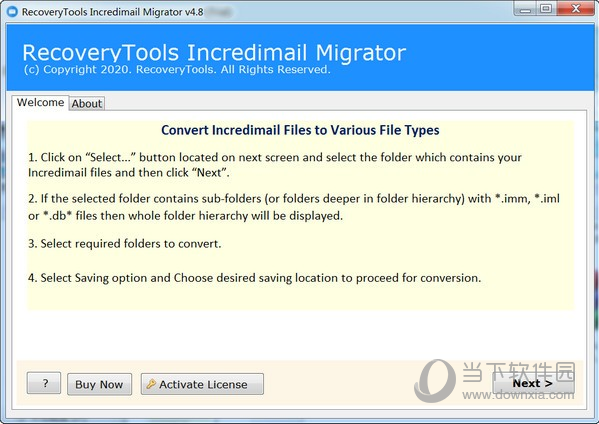Viewport: 599px width, 424px height.
Task: Minimize the Incredimail Migrator window
Action: pyautogui.click(x=526, y=9)
